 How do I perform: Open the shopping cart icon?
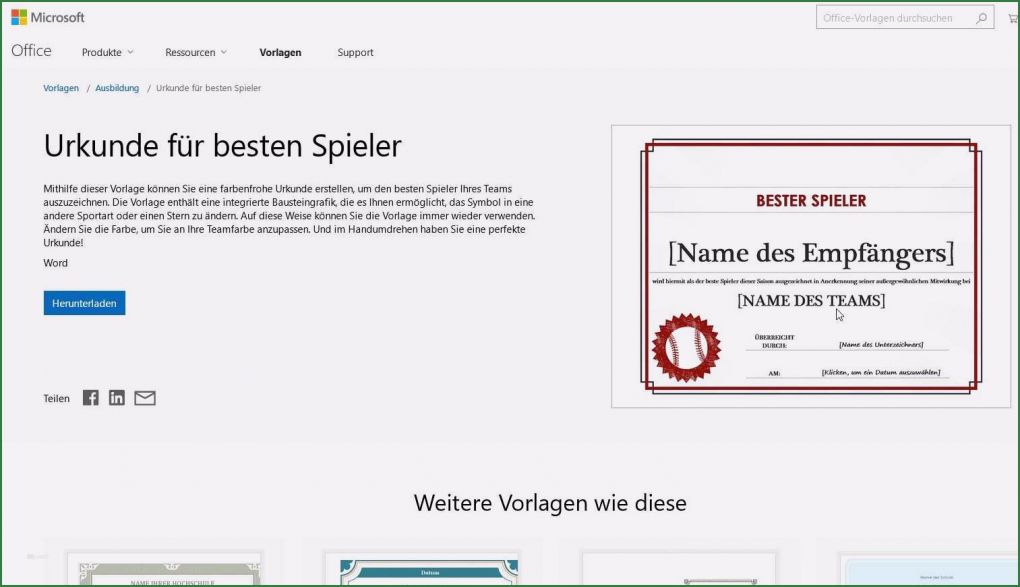1013,17
